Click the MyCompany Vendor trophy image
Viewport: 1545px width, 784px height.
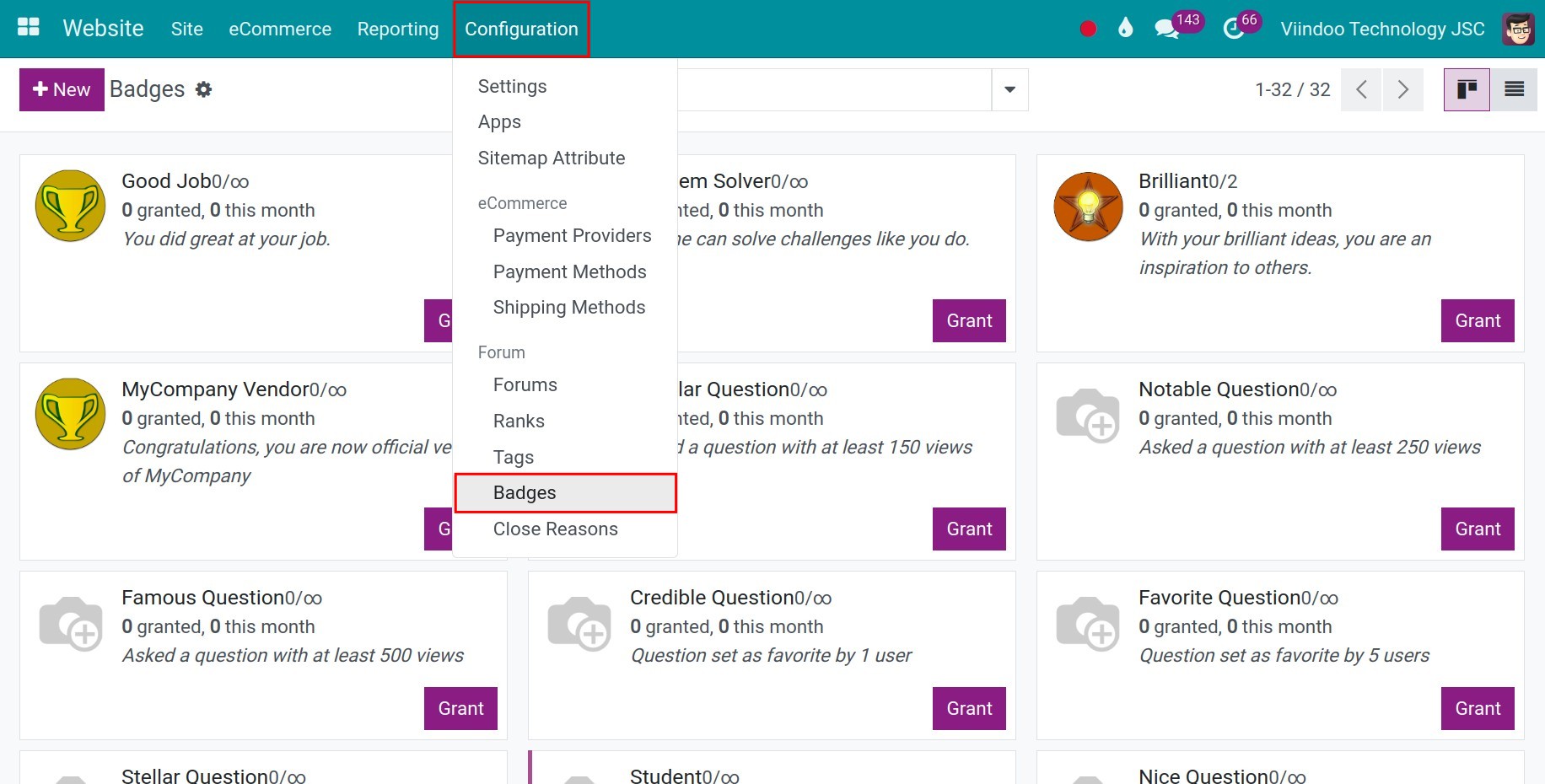(70, 414)
